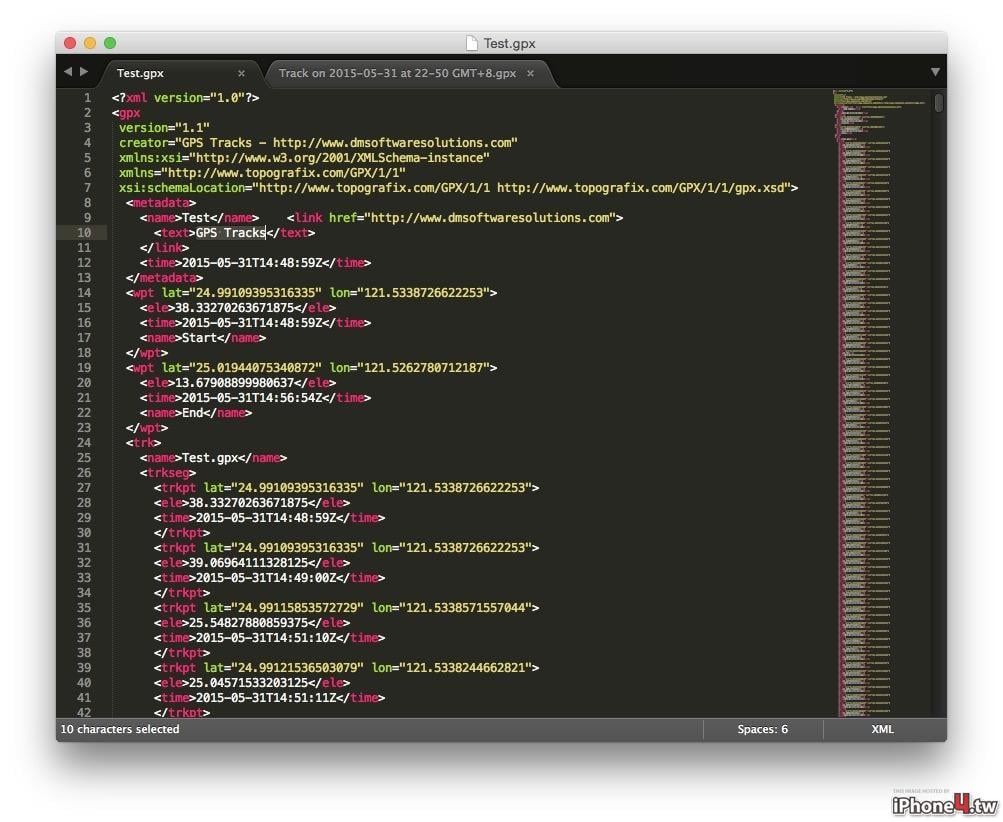Open the tab list dropdown arrow
The image size is (1003, 822).
935,72
